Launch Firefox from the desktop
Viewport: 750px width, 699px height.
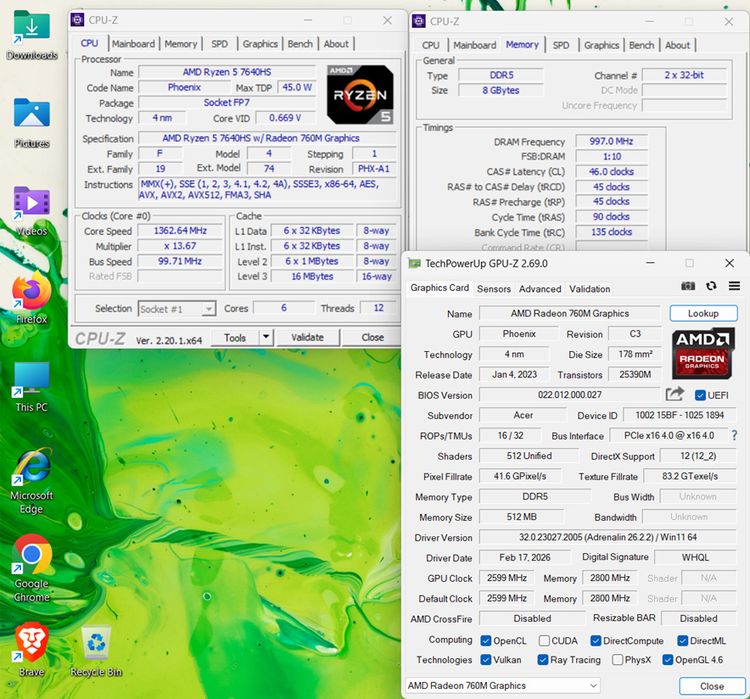[32, 299]
